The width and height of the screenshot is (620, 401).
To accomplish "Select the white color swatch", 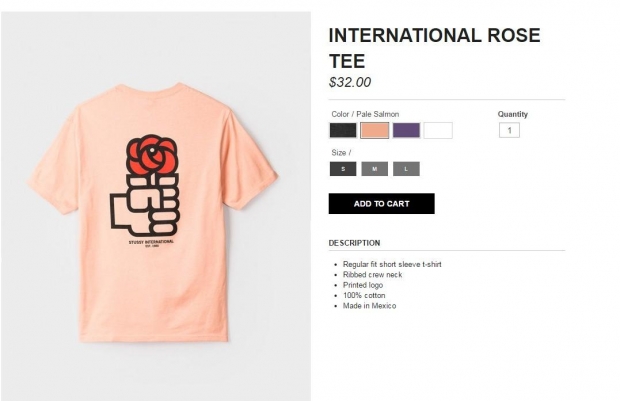I will pos(438,130).
